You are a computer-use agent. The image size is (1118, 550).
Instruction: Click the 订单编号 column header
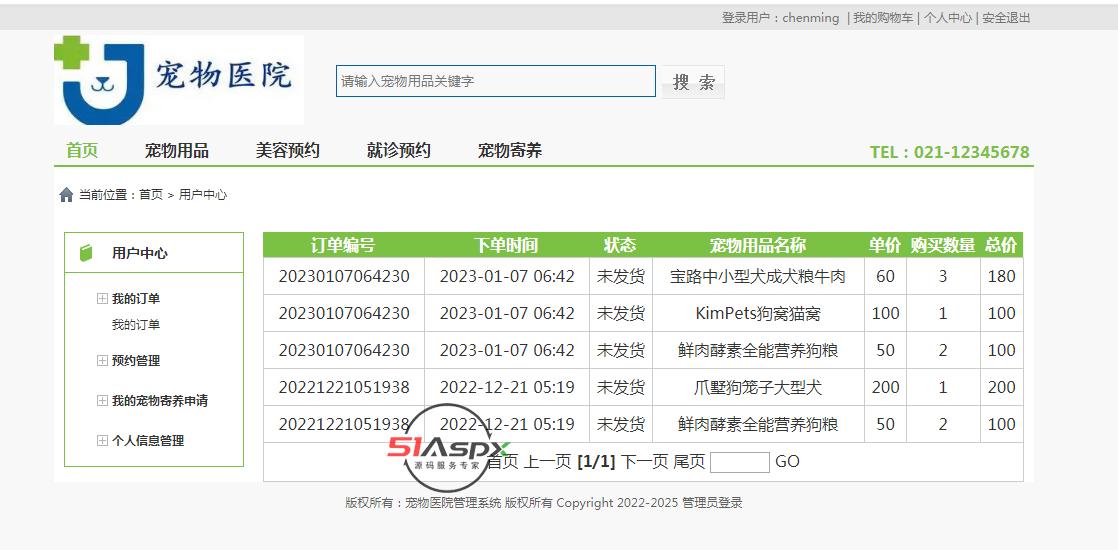coord(343,245)
